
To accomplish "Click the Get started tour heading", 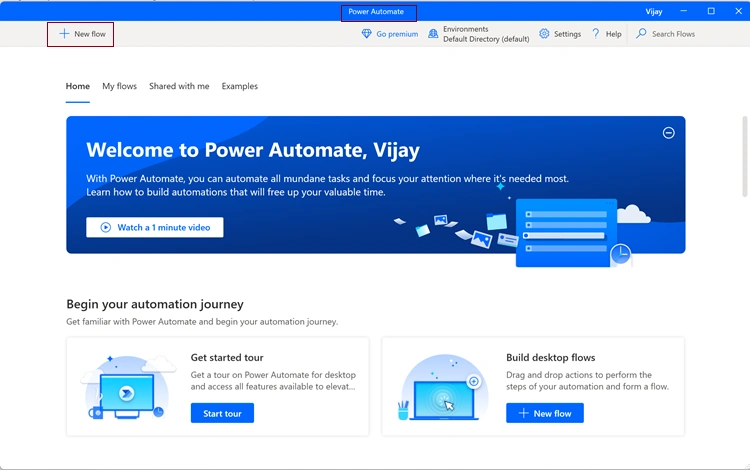I will (x=227, y=357).
